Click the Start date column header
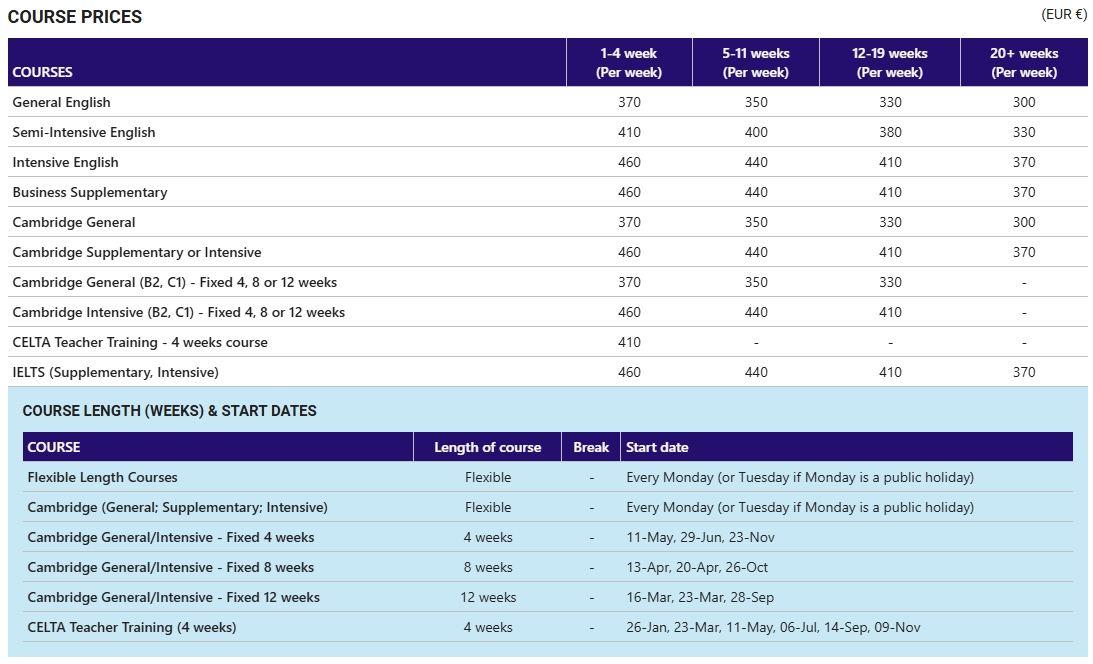This screenshot has height=664, width=1093. (657, 447)
